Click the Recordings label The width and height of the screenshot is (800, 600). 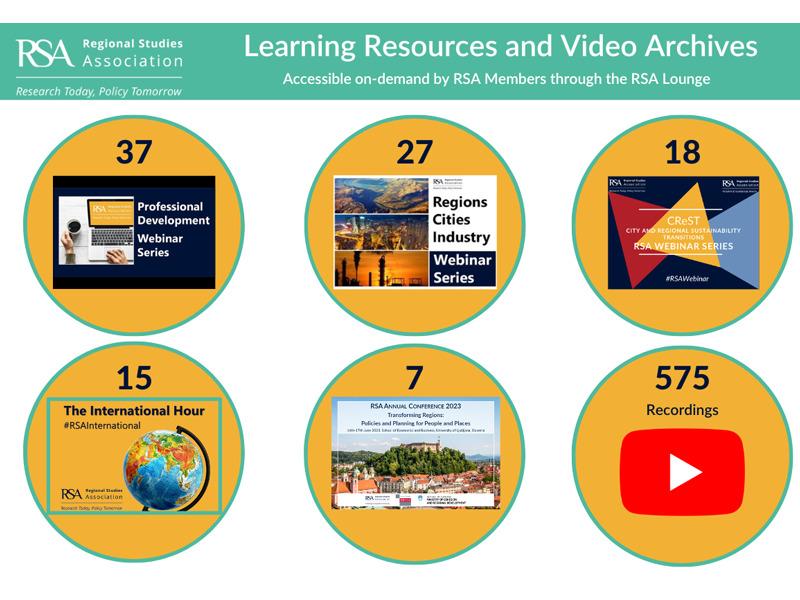click(682, 410)
